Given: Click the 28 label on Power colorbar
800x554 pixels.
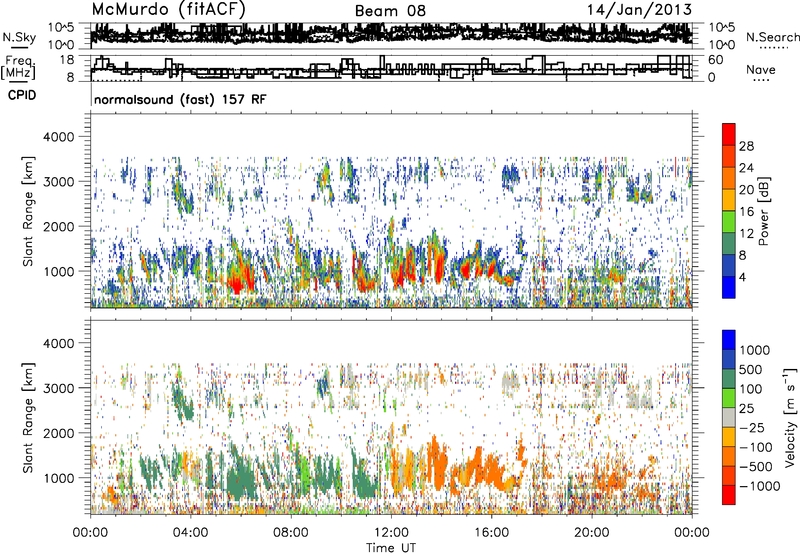Looking at the screenshot, I should [x=746, y=146].
